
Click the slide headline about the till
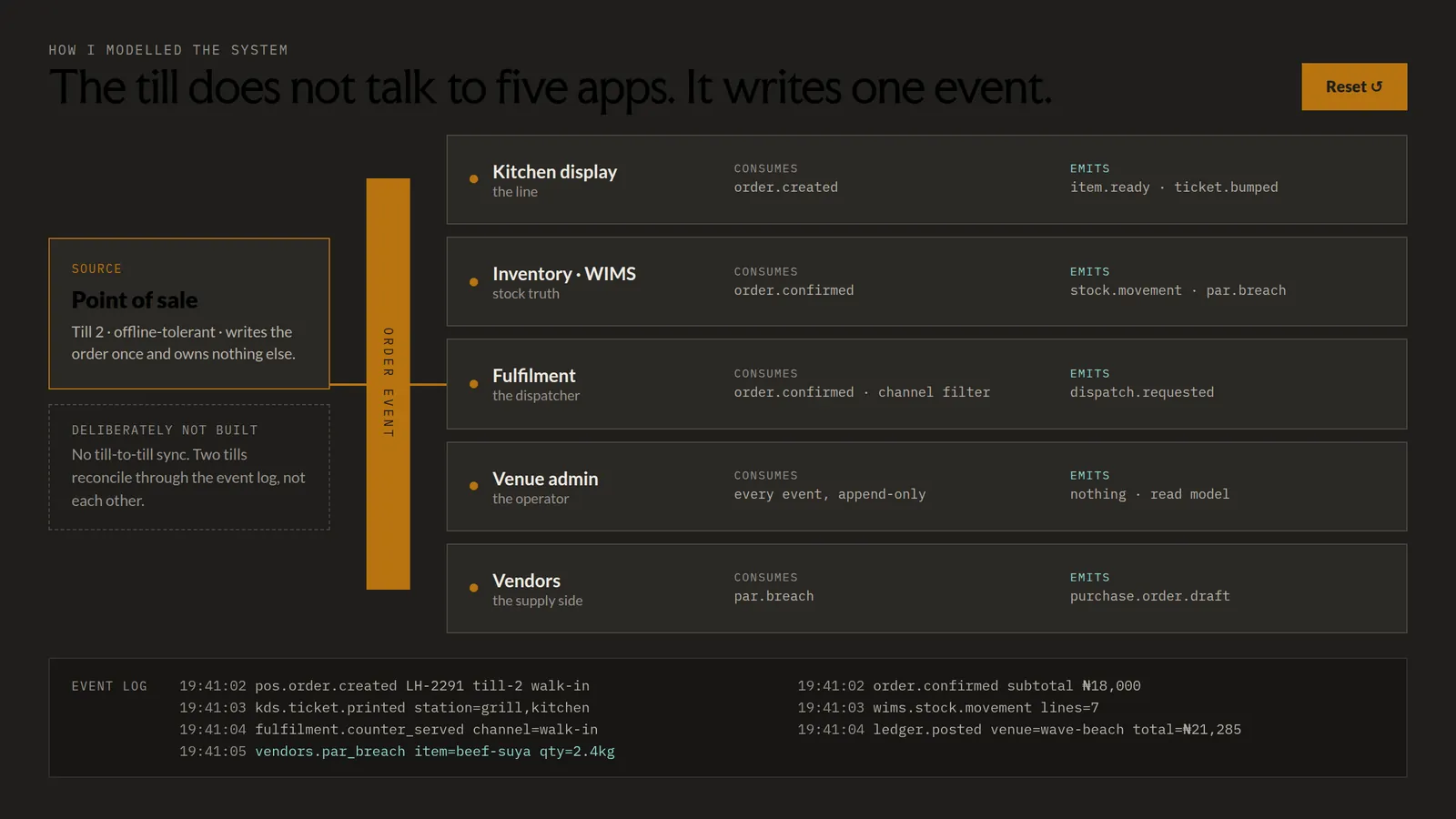click(x=550, y=88)
